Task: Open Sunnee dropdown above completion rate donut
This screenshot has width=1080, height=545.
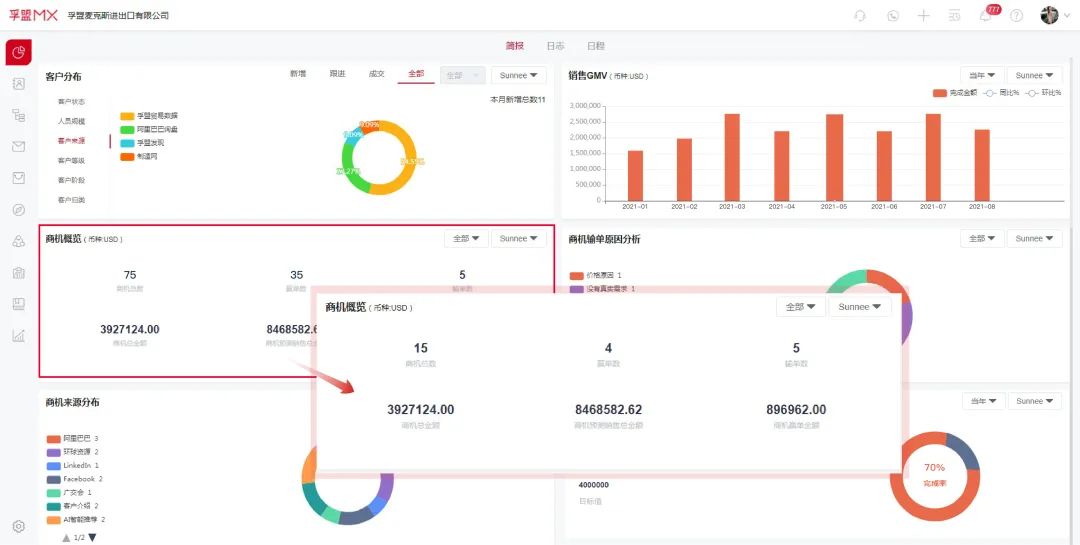Action: 1035,401
